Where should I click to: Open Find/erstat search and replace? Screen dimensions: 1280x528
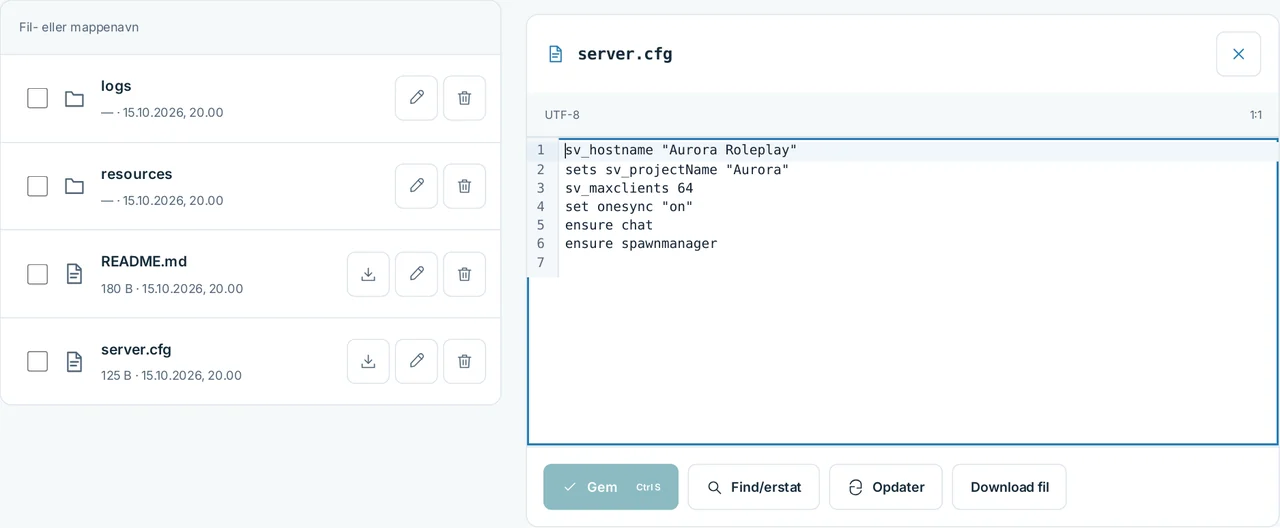(753, 487)
